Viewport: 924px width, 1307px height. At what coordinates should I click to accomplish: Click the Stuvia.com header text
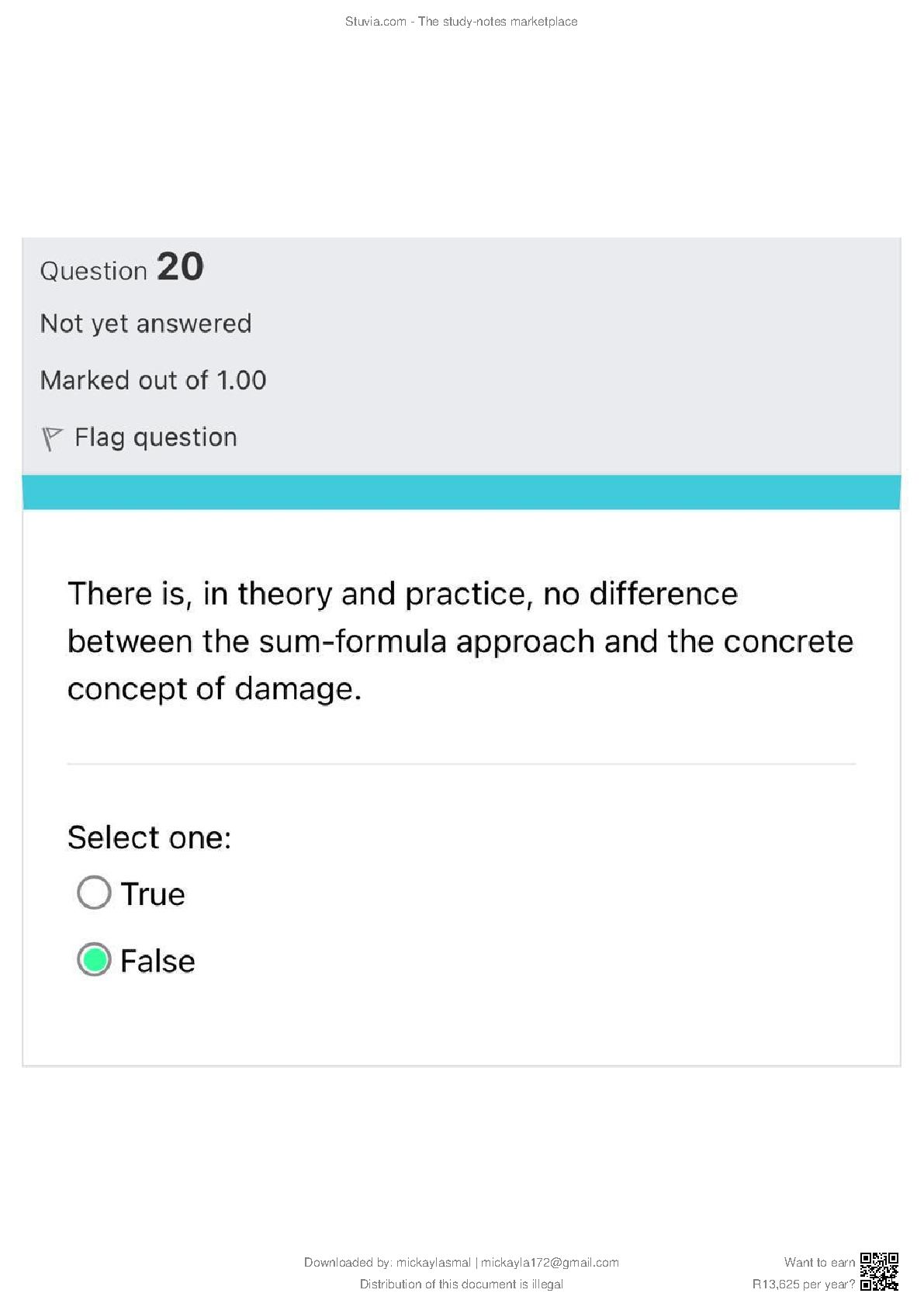[461, 22]
